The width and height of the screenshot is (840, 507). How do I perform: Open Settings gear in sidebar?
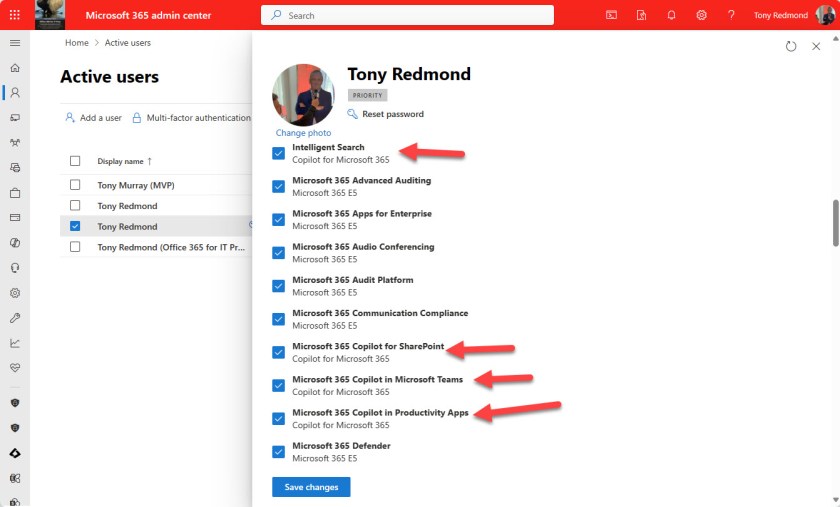point(15,293)
